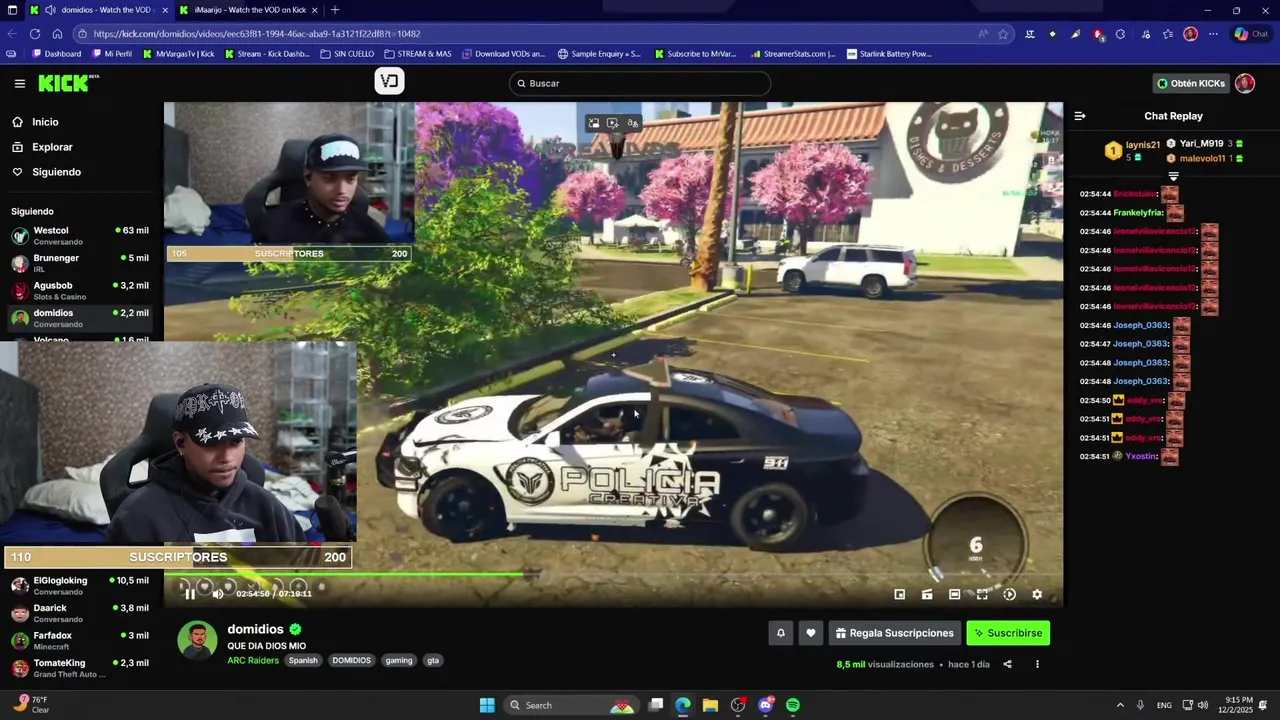
Task: Open domidios channel avatar
Action: pyautogui.click(x=197, y=641)
